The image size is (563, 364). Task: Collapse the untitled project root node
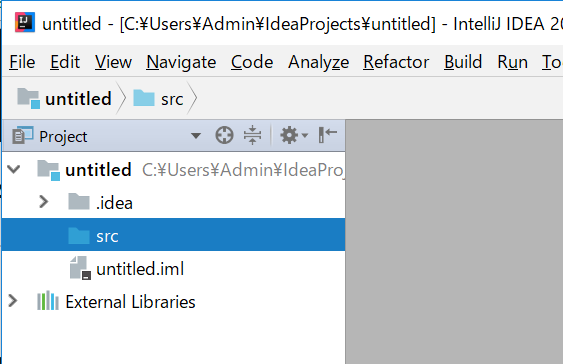(14, 169)
